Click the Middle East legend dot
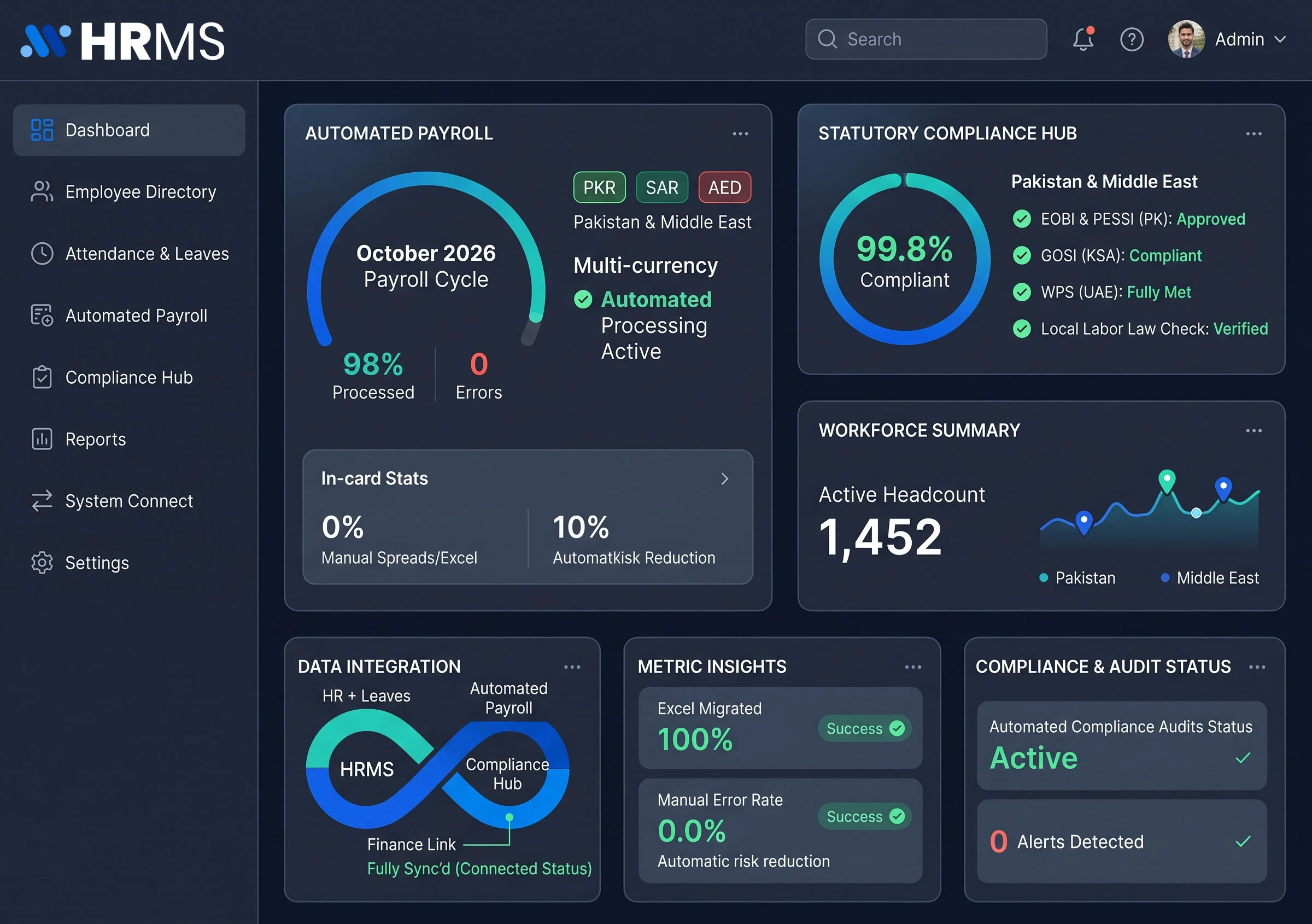 pos(1165,578)
